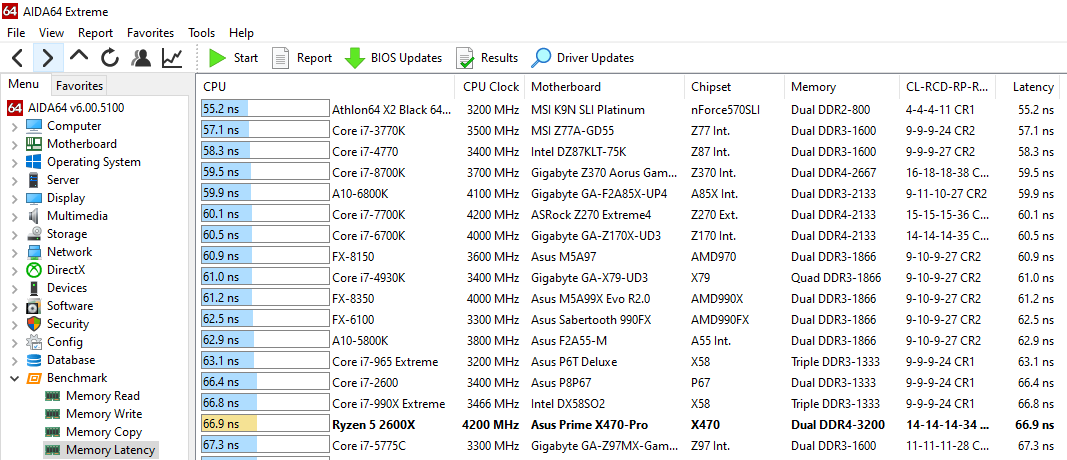Click the Operating System Windows icon
This screenshot has width=1067, height=460.
click(34, 162)
